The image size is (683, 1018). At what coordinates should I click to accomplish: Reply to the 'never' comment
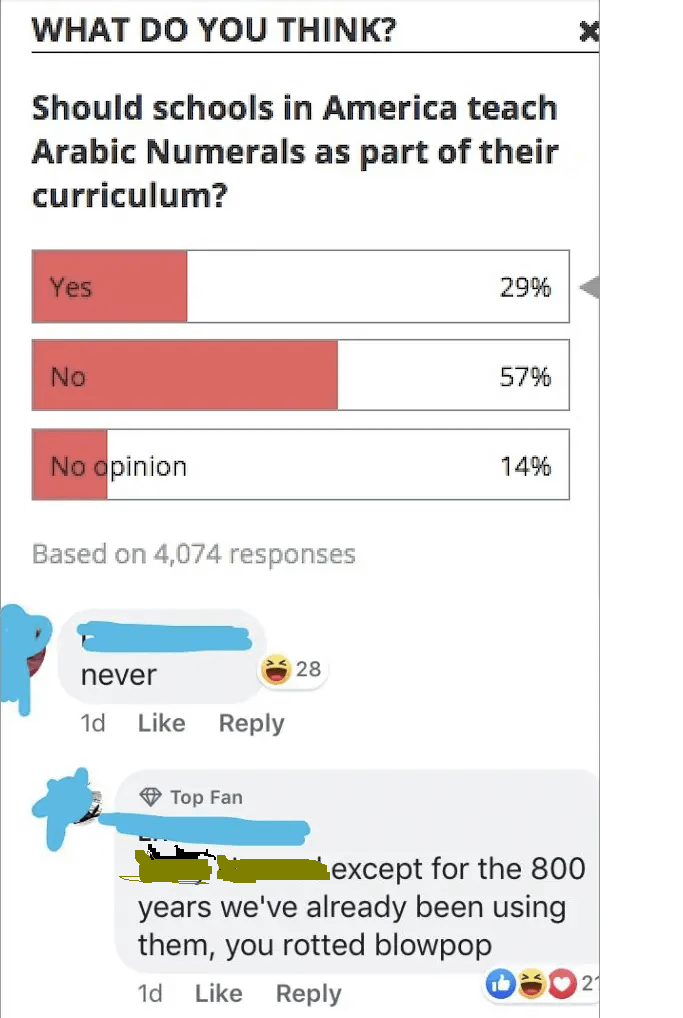tap(251, 723)
